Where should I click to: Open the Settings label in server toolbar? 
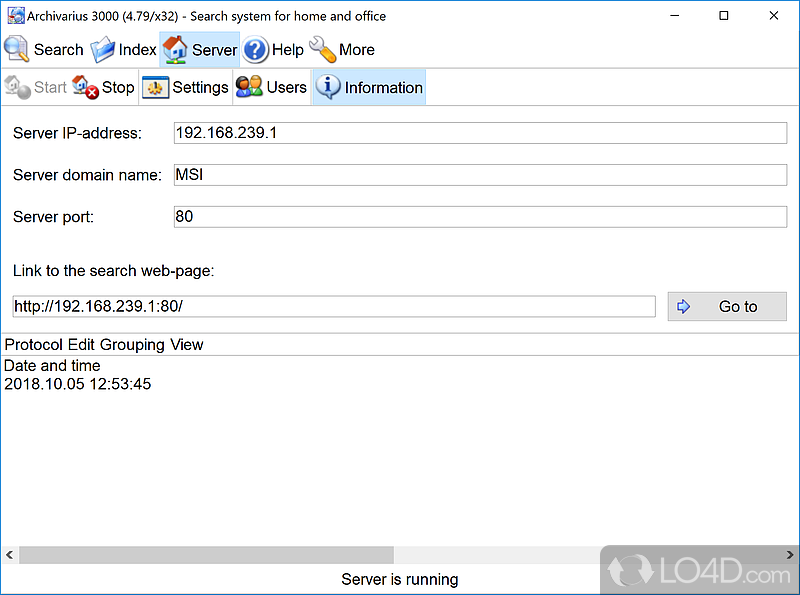coord(200,88)
